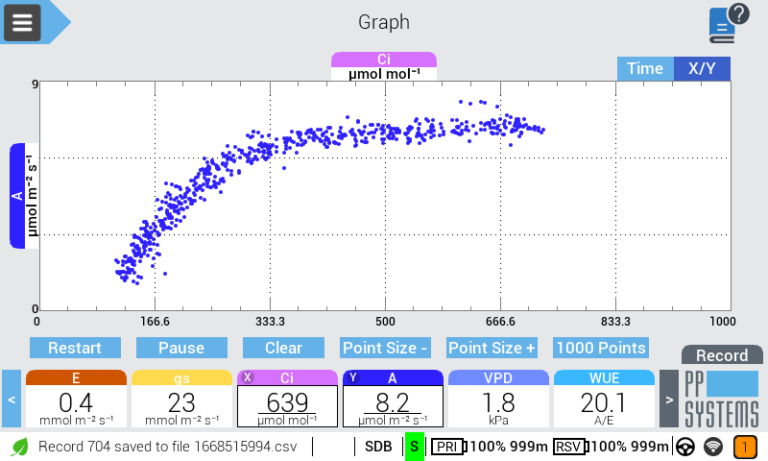
Task: Decrease point size with Point Size -
Action: [386, 348]
